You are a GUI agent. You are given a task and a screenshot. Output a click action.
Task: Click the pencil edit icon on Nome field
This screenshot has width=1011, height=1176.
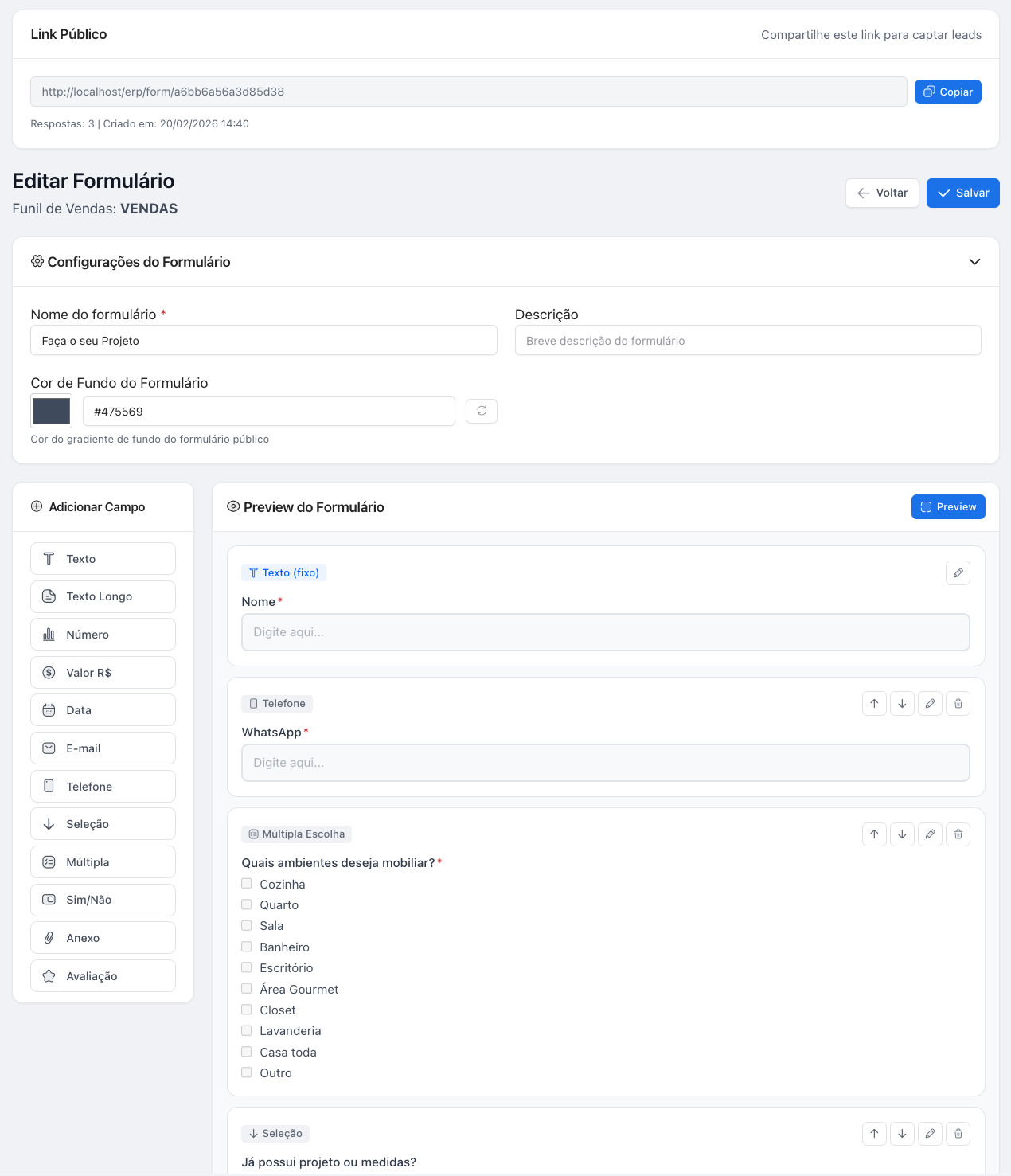(x=958, y=573)
